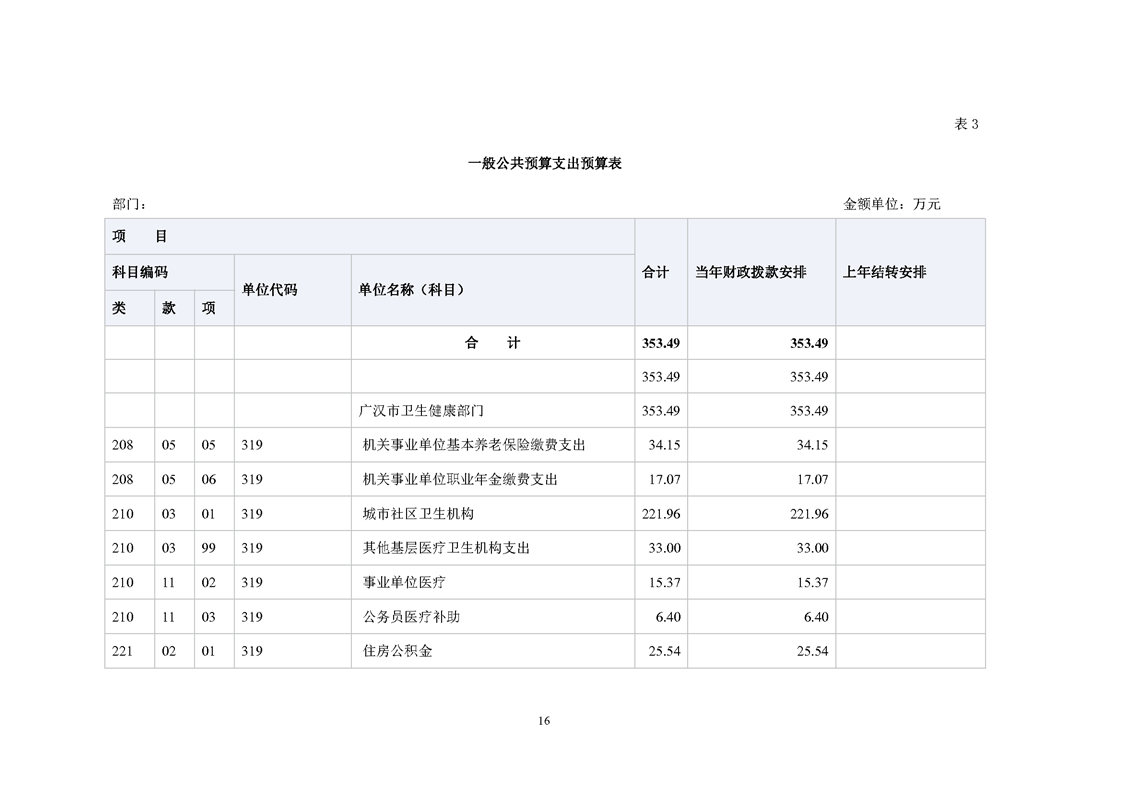Click bold 353.49 in 合计 total row
1122x793 pixels.
pyautogui.click(x=661, y=343)
